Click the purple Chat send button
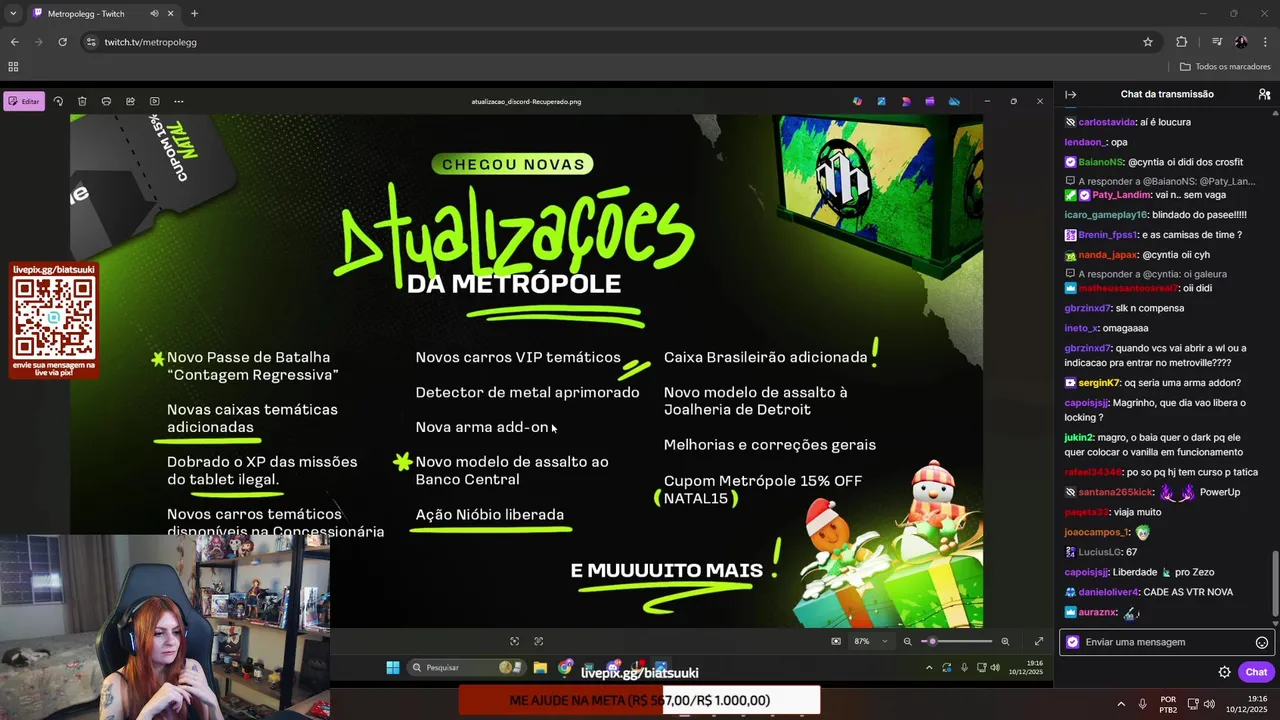1280x720 pixels. click(1256, 672)
